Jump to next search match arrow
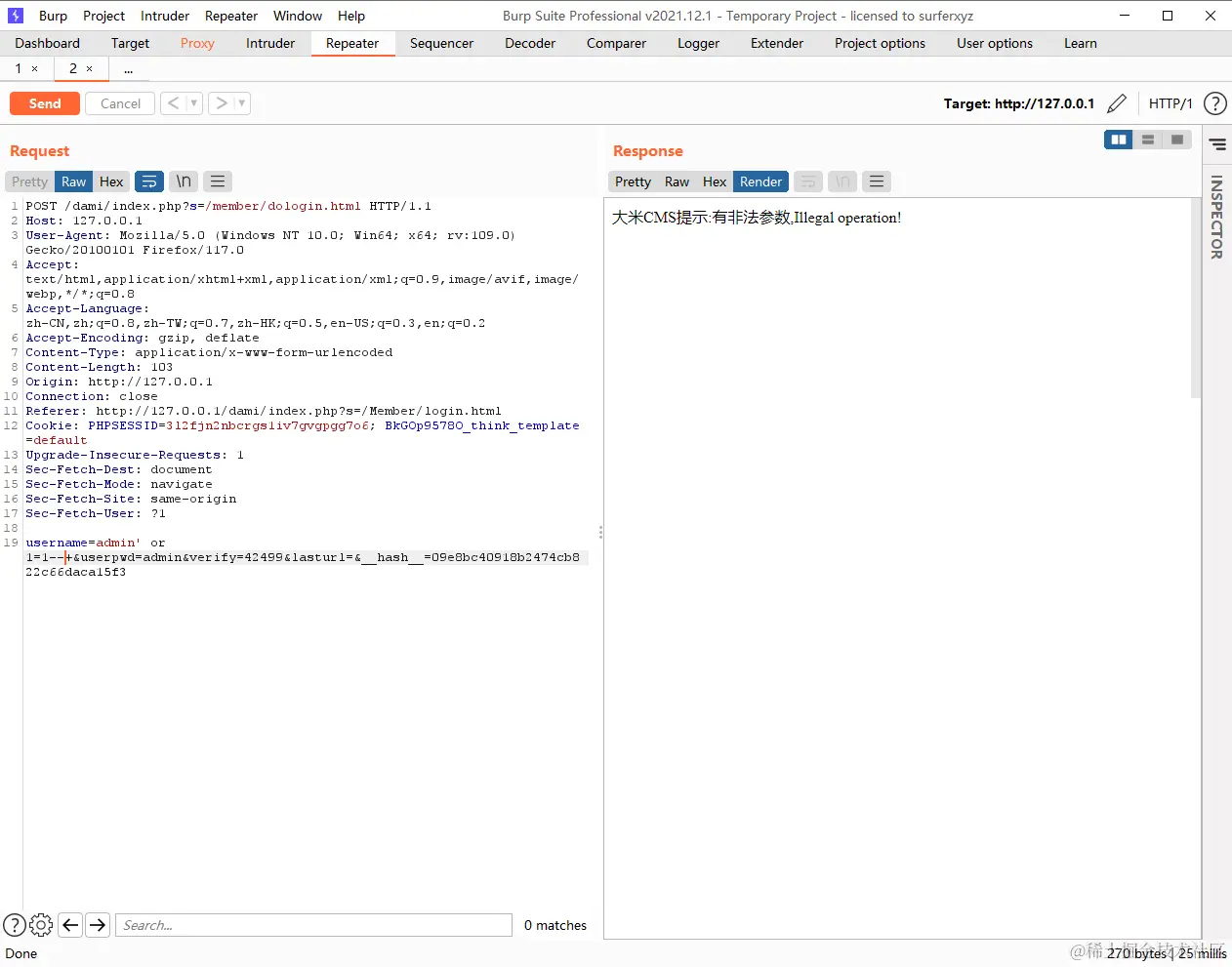This screenshot has width=1232, height=967. 98,925
